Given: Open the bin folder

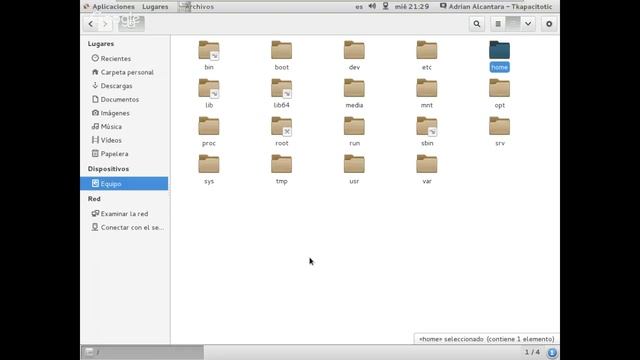Looking at the screenshot, I should click(x=209, y=55).
